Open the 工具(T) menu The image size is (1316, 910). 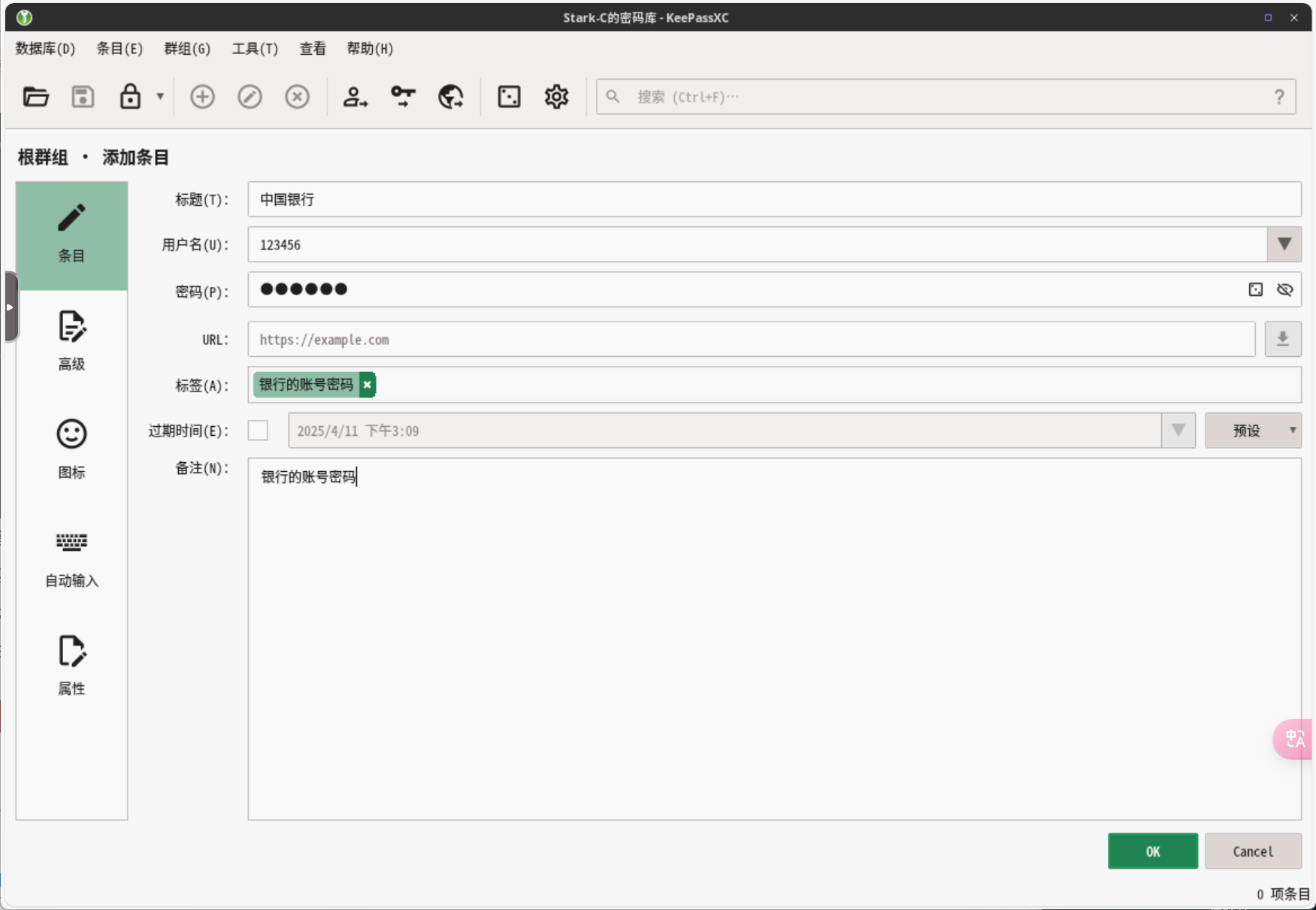(x=255, y=49)
